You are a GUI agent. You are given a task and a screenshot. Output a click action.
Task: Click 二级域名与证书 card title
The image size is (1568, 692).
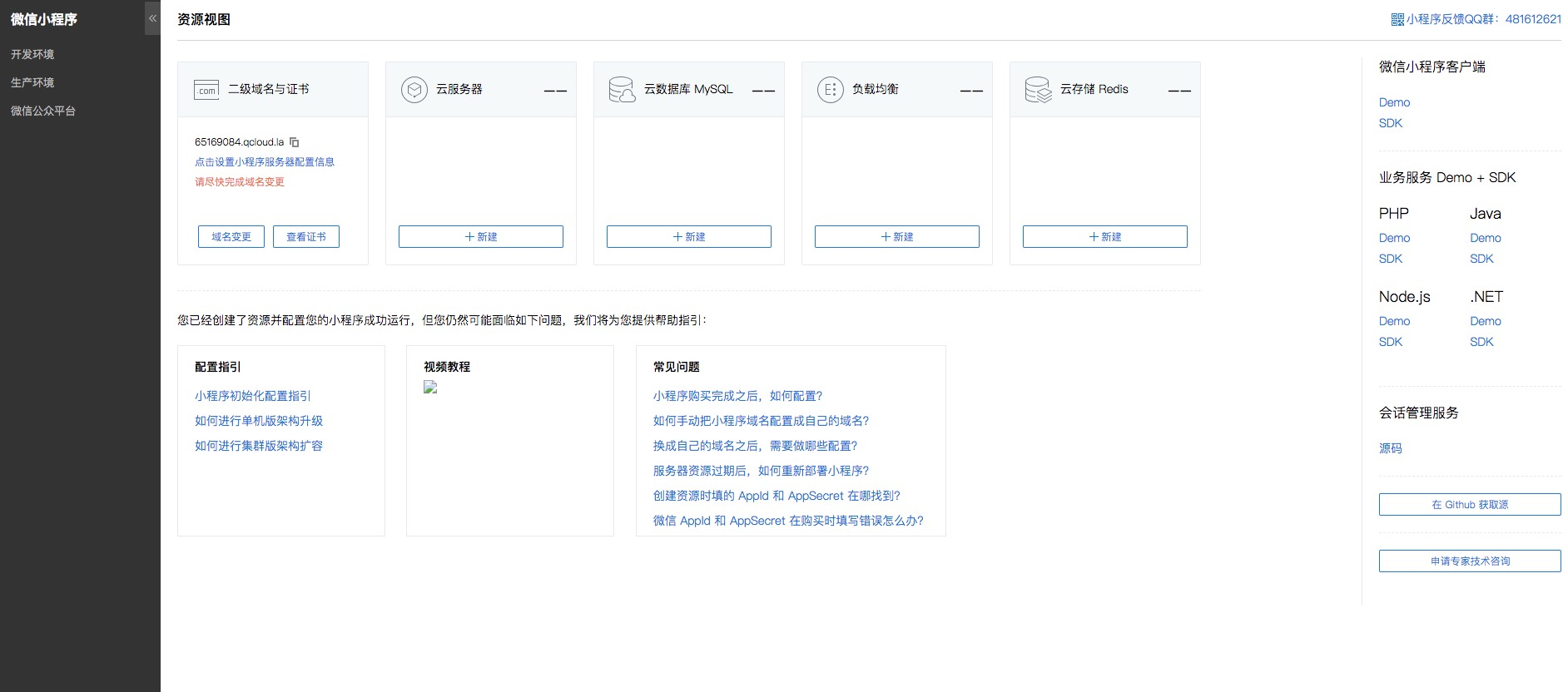click(x=269, y=89)
